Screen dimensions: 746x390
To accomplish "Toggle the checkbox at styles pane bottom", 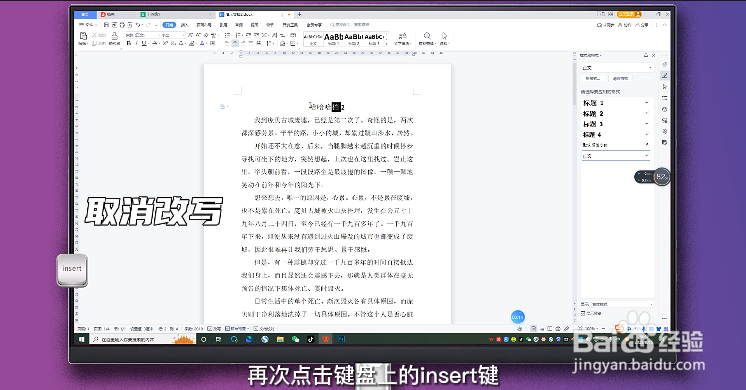I will tap(583, 313).
